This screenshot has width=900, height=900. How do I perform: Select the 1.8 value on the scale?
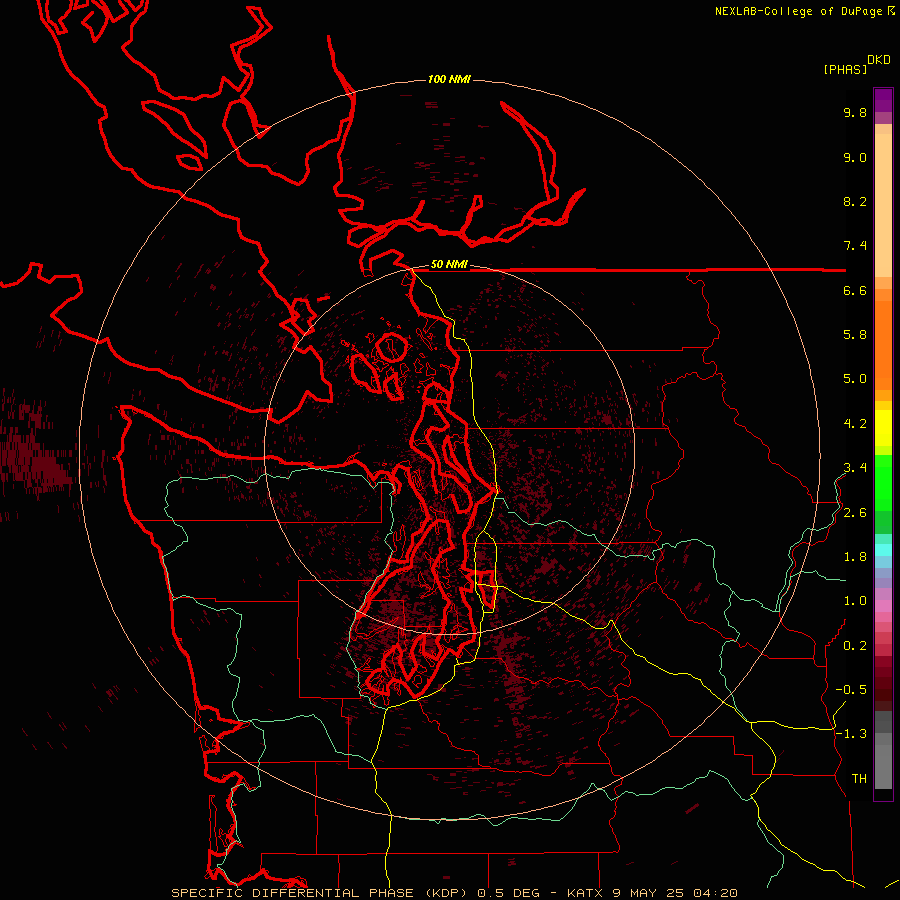click(x=855, y=557)
